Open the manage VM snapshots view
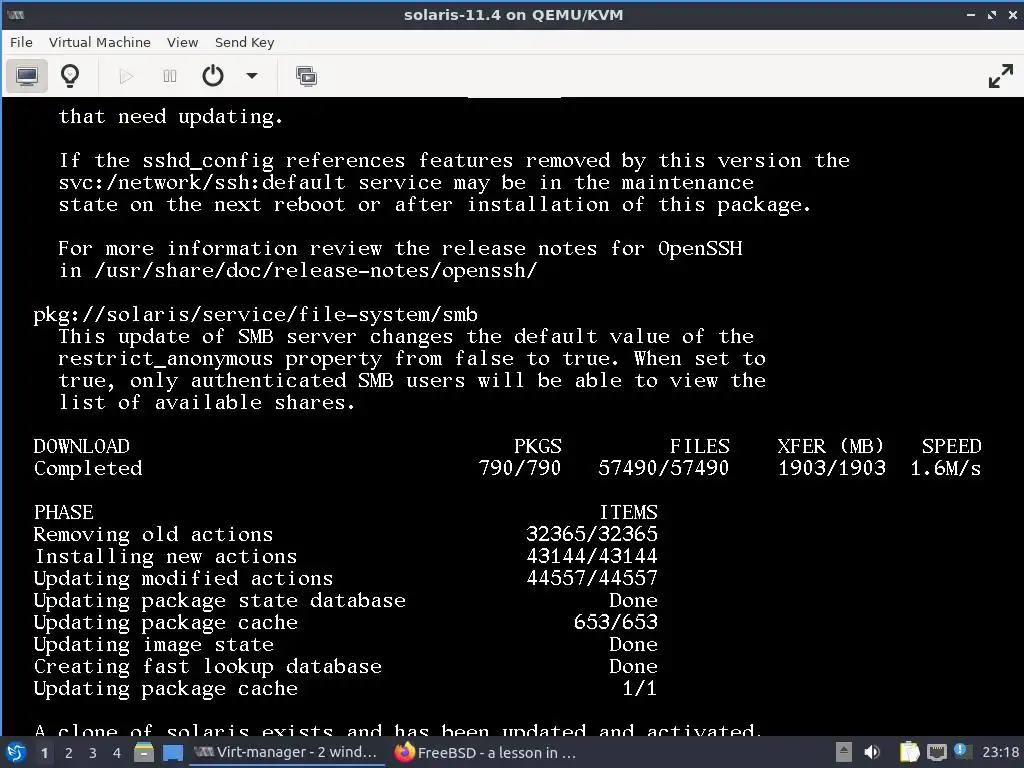1024x768 pixels. pyautogui.click(x=306, y=76)
